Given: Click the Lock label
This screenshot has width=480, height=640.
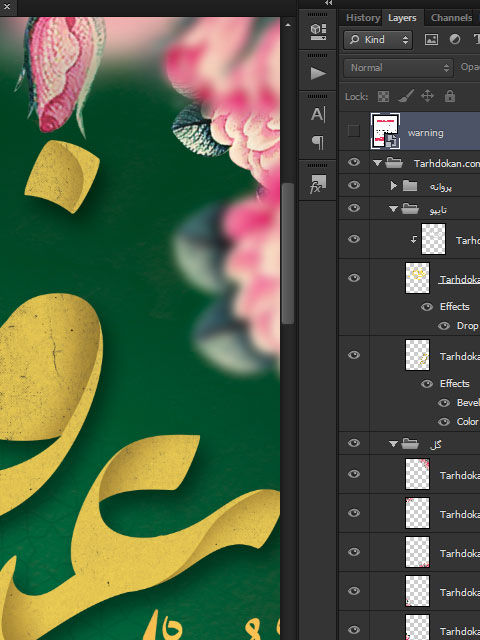Looking at the screenshot, I should pyautogui.click(x=356, y=97).
